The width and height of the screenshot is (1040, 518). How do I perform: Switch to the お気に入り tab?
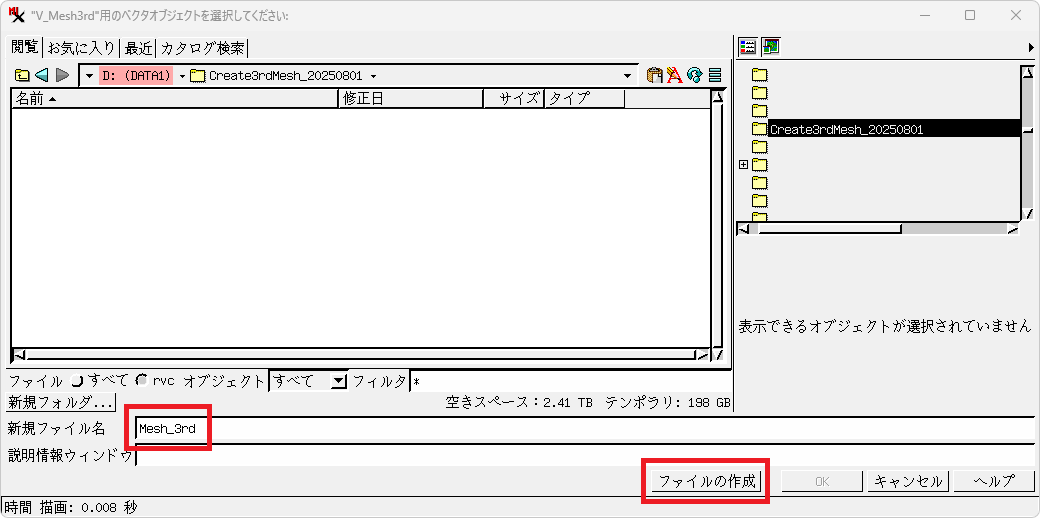tap(81, 48)
